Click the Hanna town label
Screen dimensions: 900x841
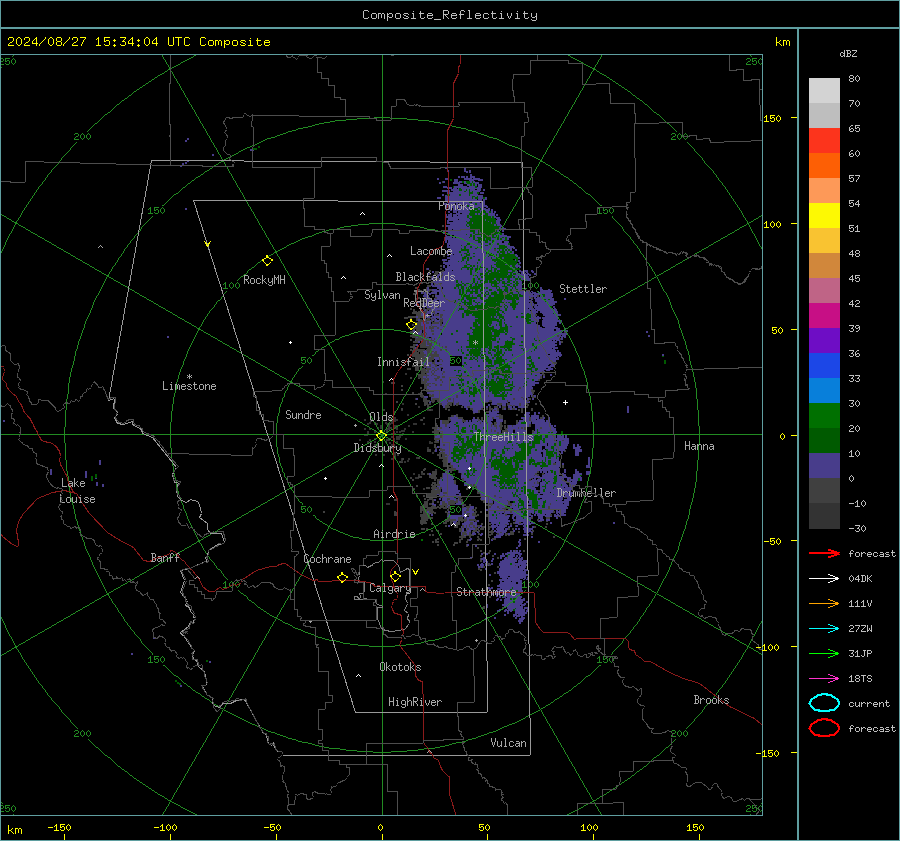(699, 446)
